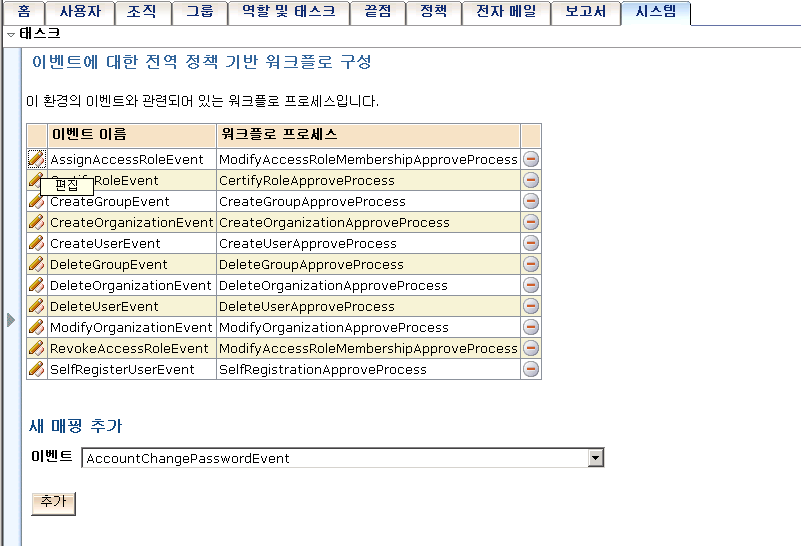This screenshot has width=801, height=546.
Task: Click the DeleteGroupApproveProcess cell
Action: coord(368,264)
